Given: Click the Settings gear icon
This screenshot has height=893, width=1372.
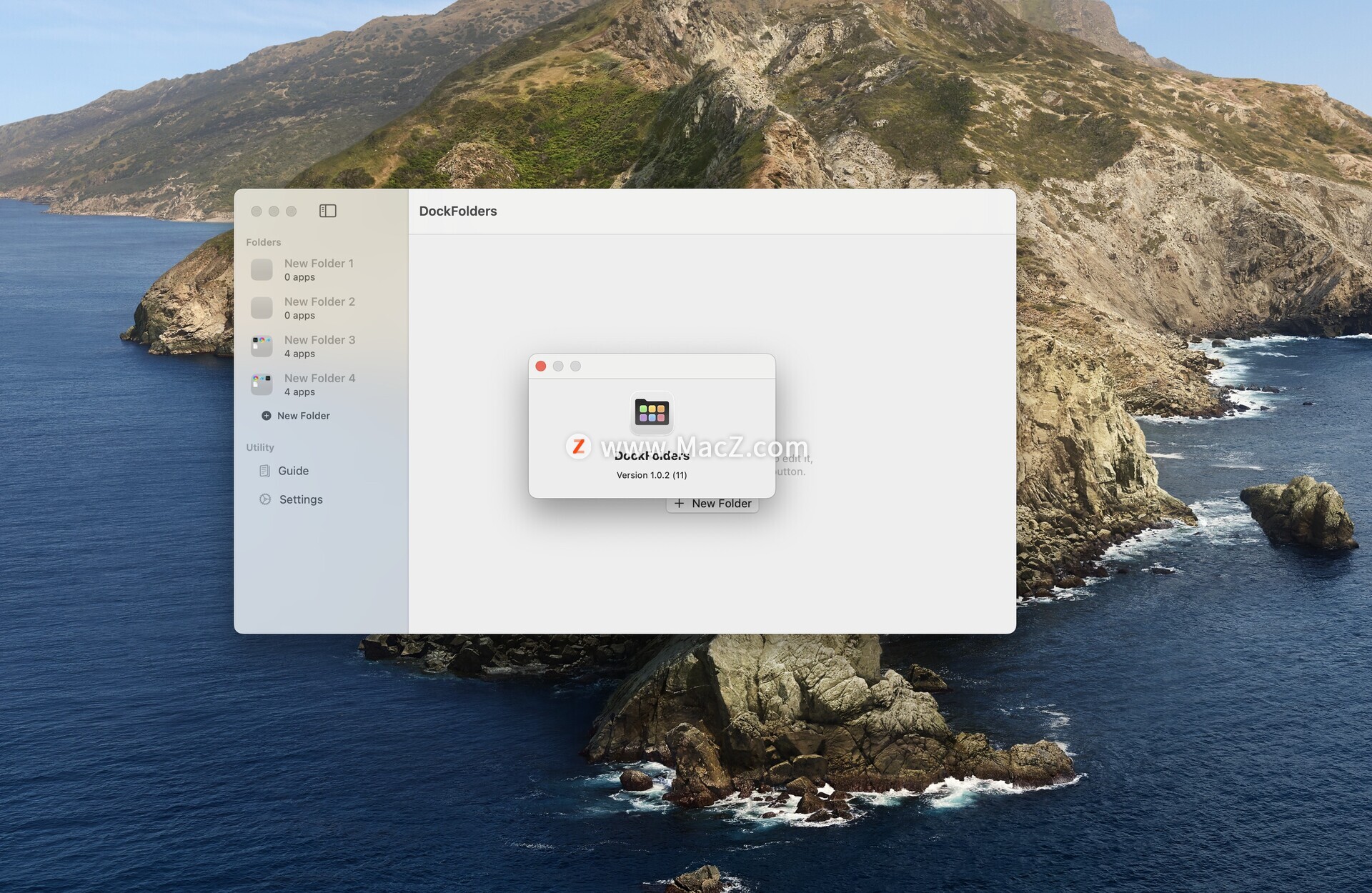Looking at the screenshot, I should tap(265, 499).
